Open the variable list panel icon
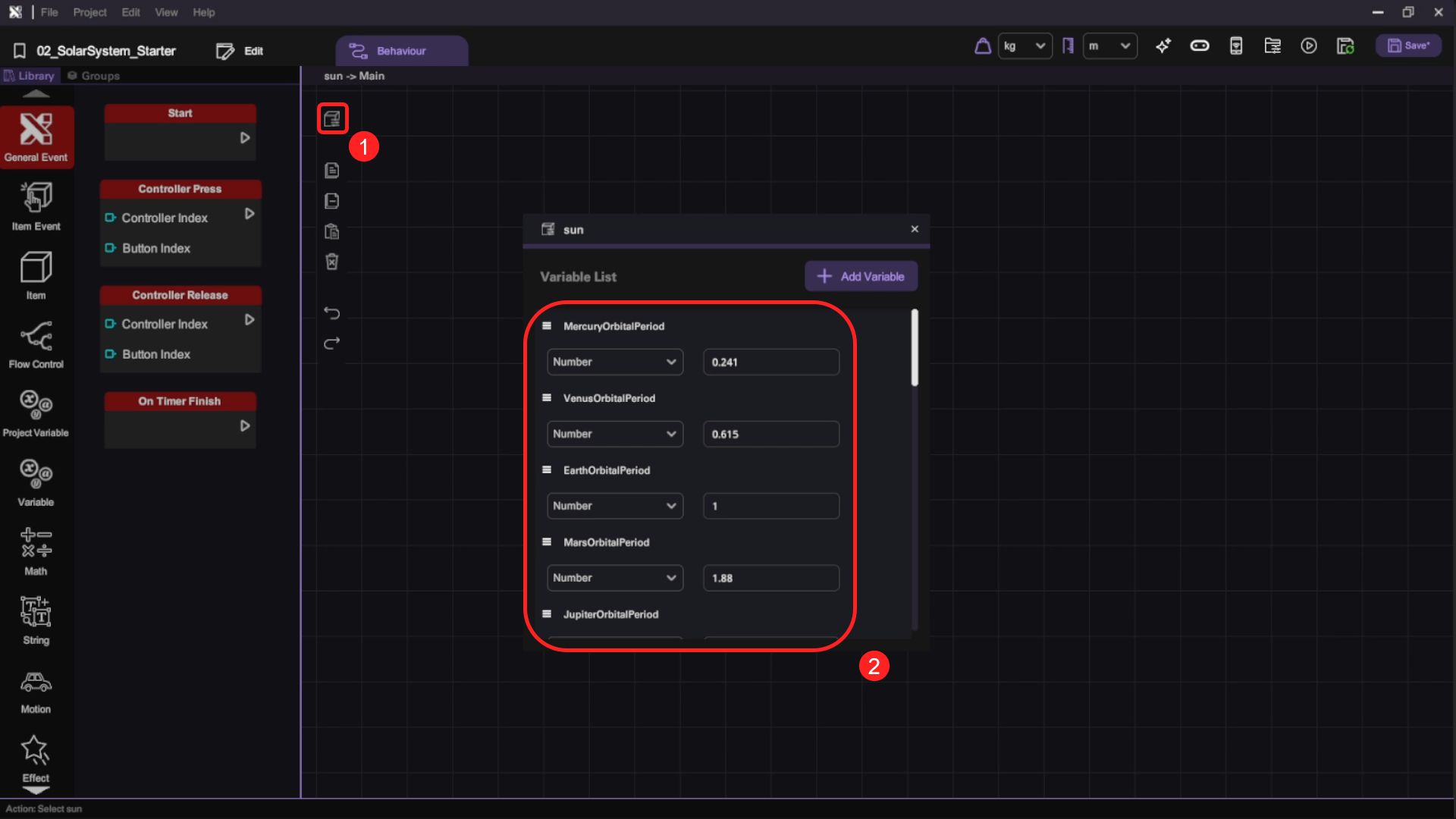The image size is (1456, 819). [332, 118]
